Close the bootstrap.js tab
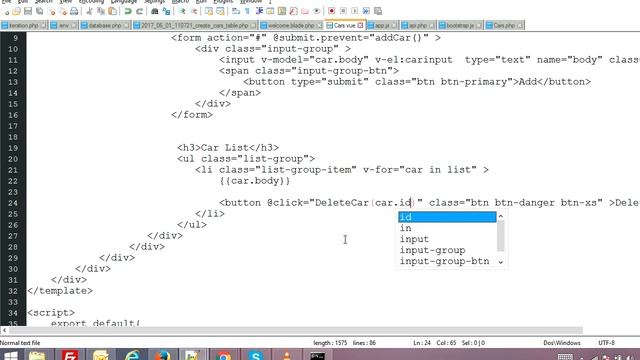This screenshot has width=640, height=360. 478,25
